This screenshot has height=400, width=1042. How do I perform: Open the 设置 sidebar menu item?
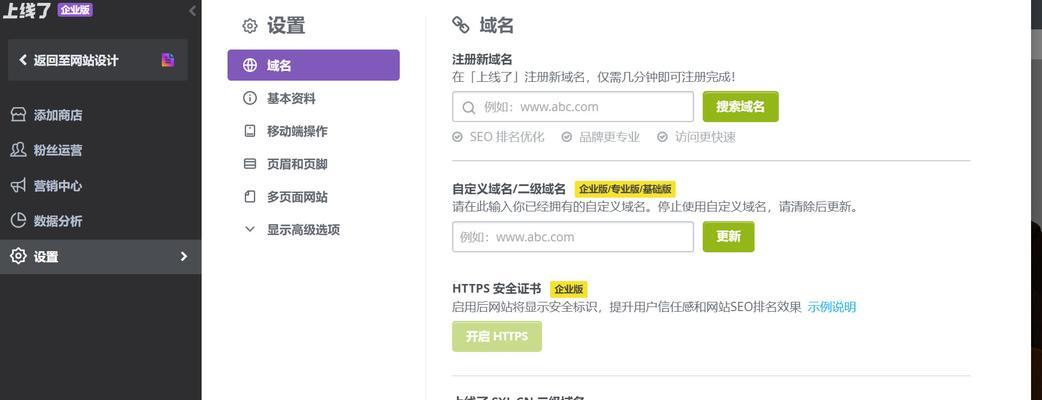(100, 256)
